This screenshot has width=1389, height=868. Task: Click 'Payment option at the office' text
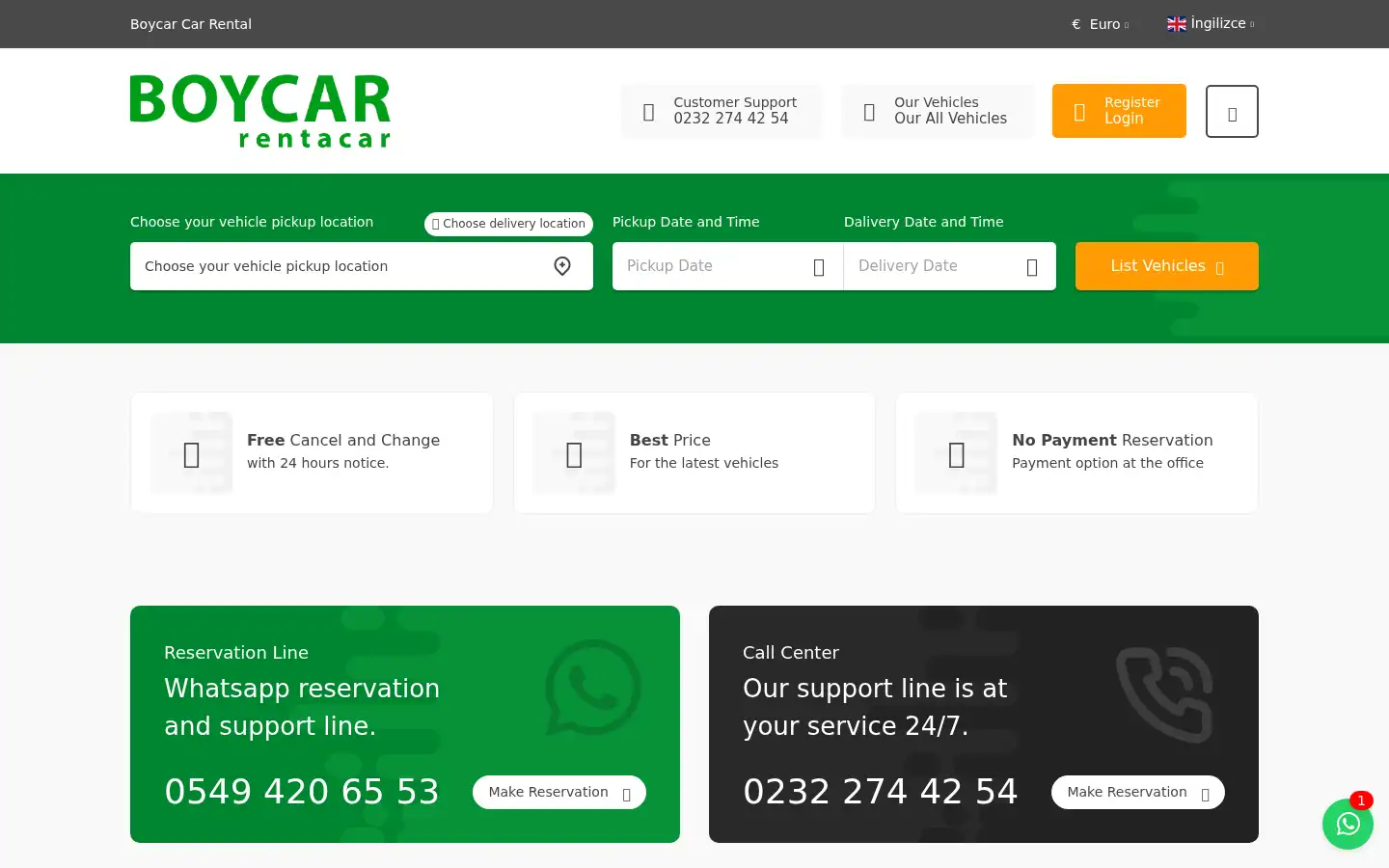click(1107, 463)
